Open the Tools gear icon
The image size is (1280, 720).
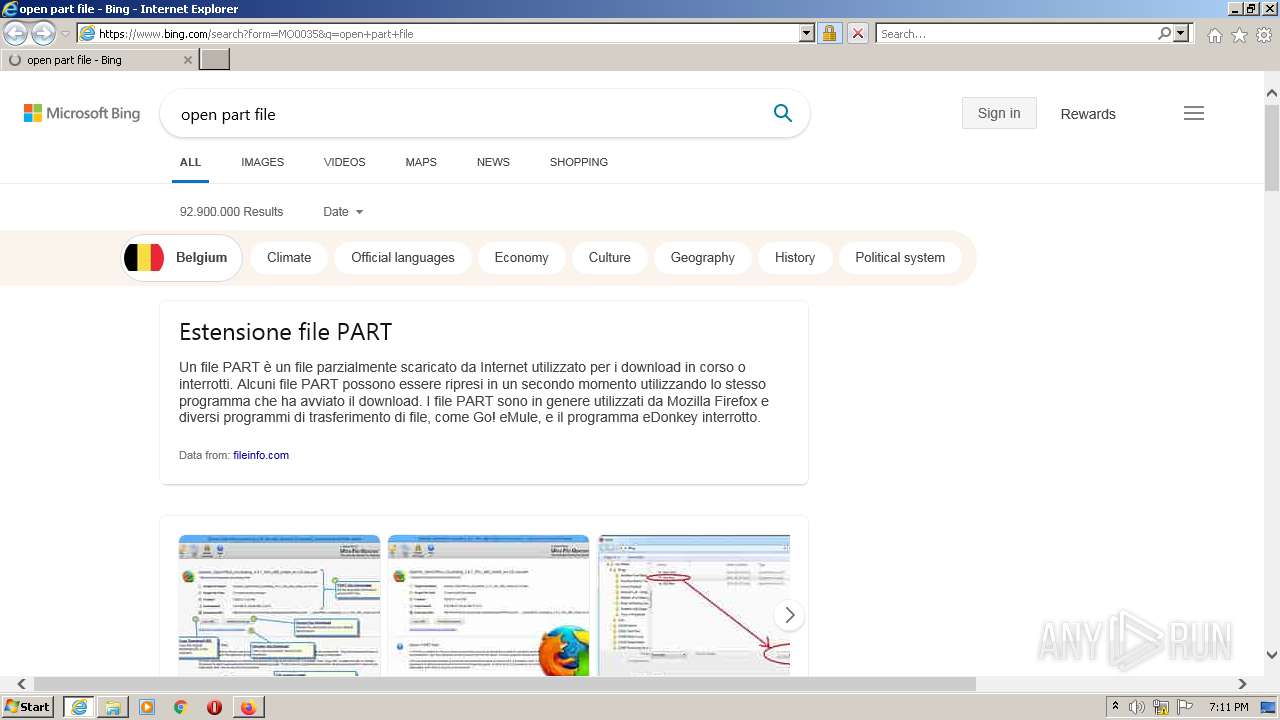click(x=1264, y=34)
